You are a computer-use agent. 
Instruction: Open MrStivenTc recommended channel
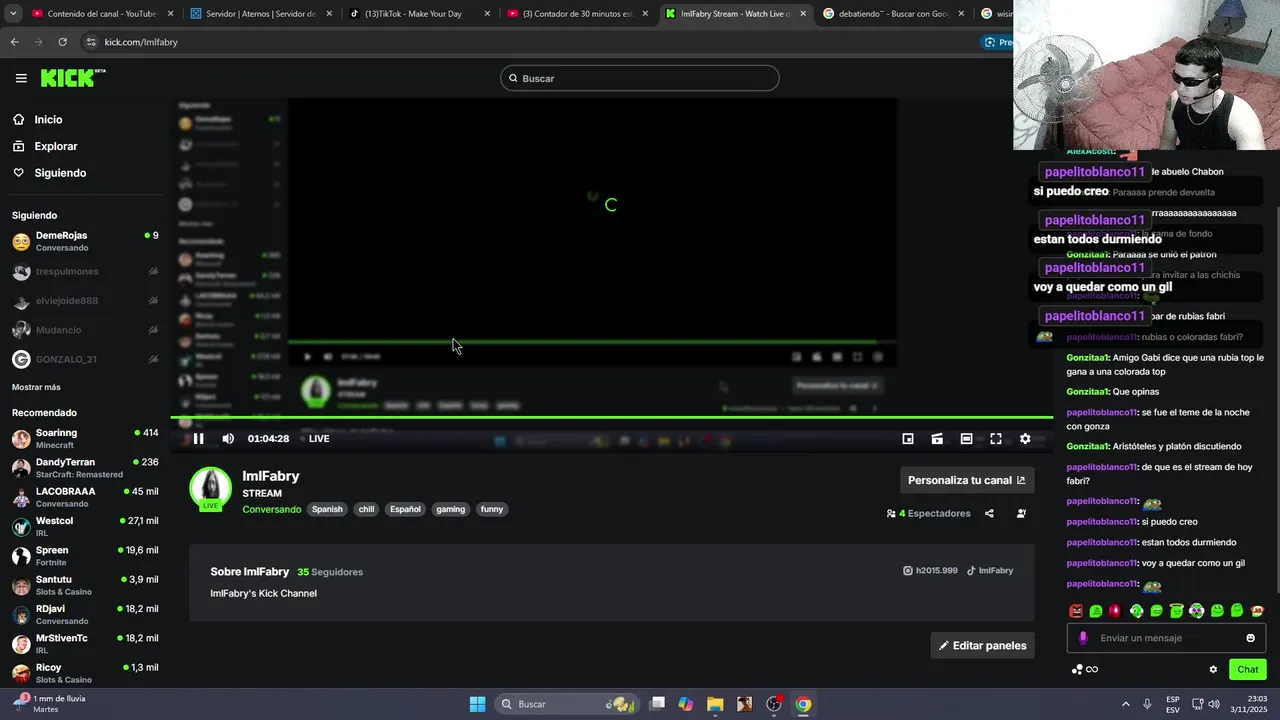pos(85,643)
